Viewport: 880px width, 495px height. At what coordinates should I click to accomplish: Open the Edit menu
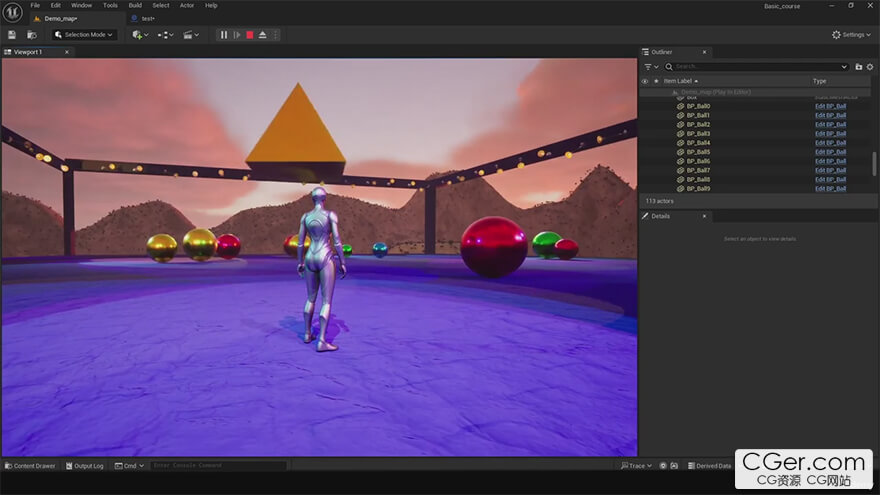point(56,5)
